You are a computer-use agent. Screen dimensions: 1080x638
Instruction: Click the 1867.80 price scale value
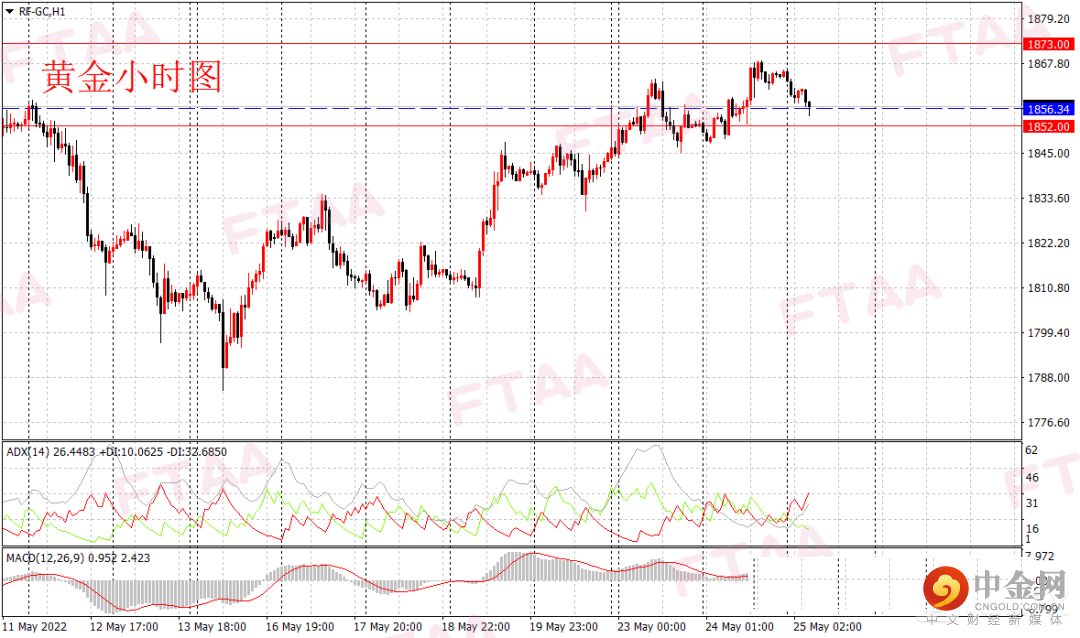click(x=1048, y=63)
